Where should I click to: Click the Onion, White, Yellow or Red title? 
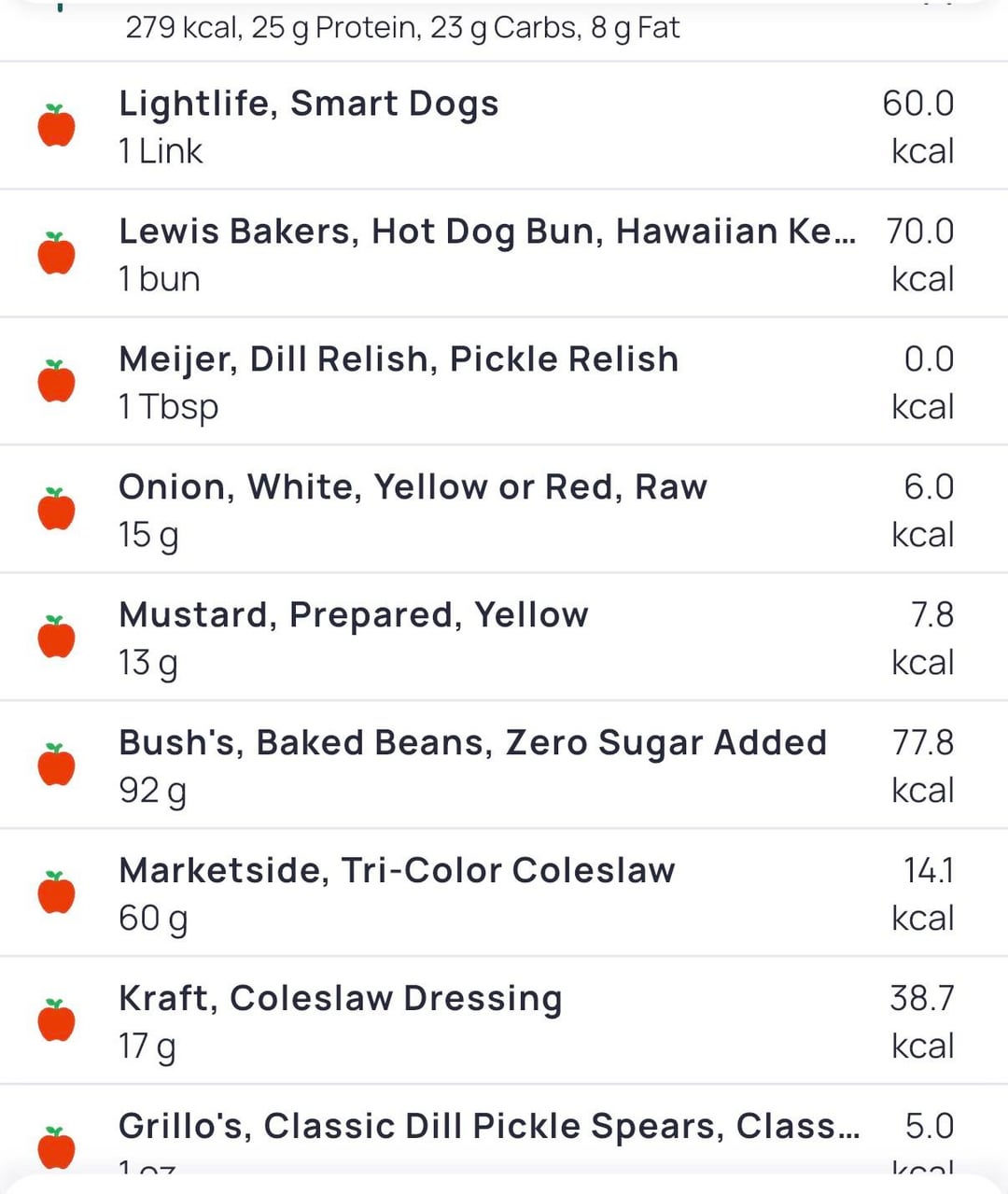pos(413,487)
